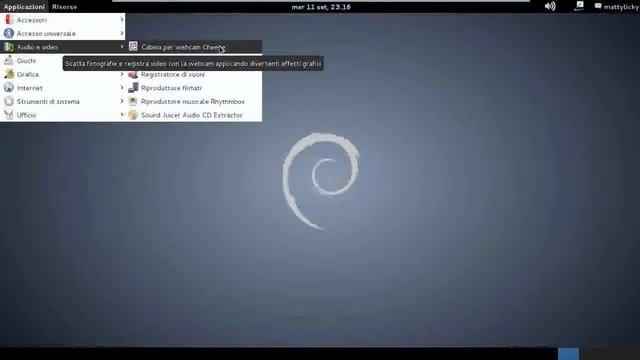Click the Grafica category icon

tap(9, 74)
